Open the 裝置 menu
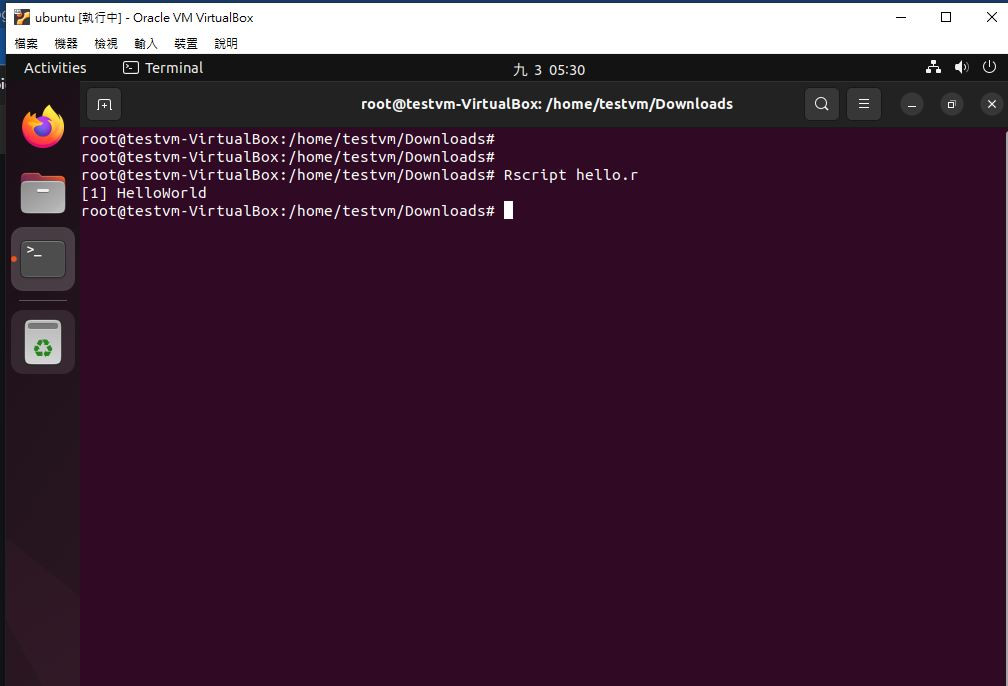 click(186, 43)
